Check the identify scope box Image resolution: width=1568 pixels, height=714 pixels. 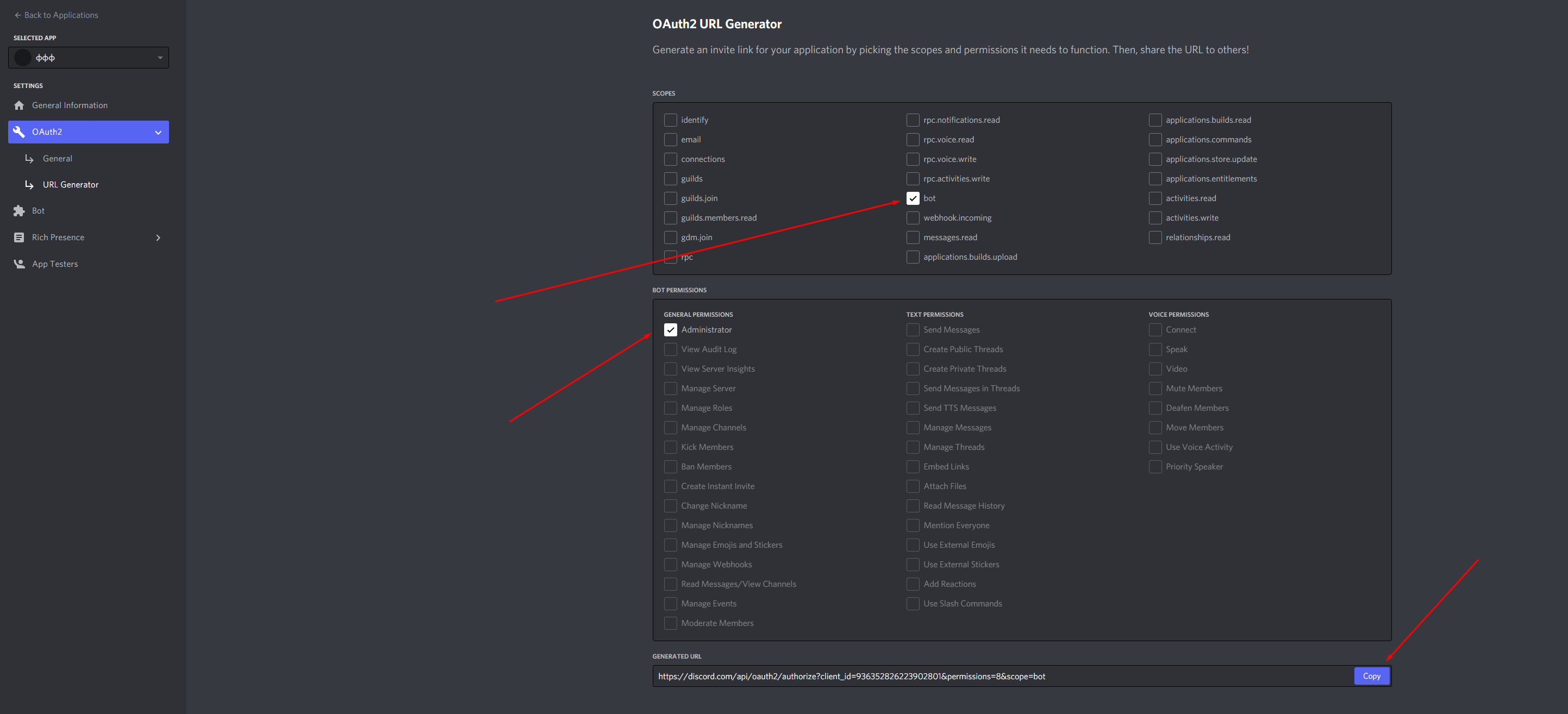[670, 120]
